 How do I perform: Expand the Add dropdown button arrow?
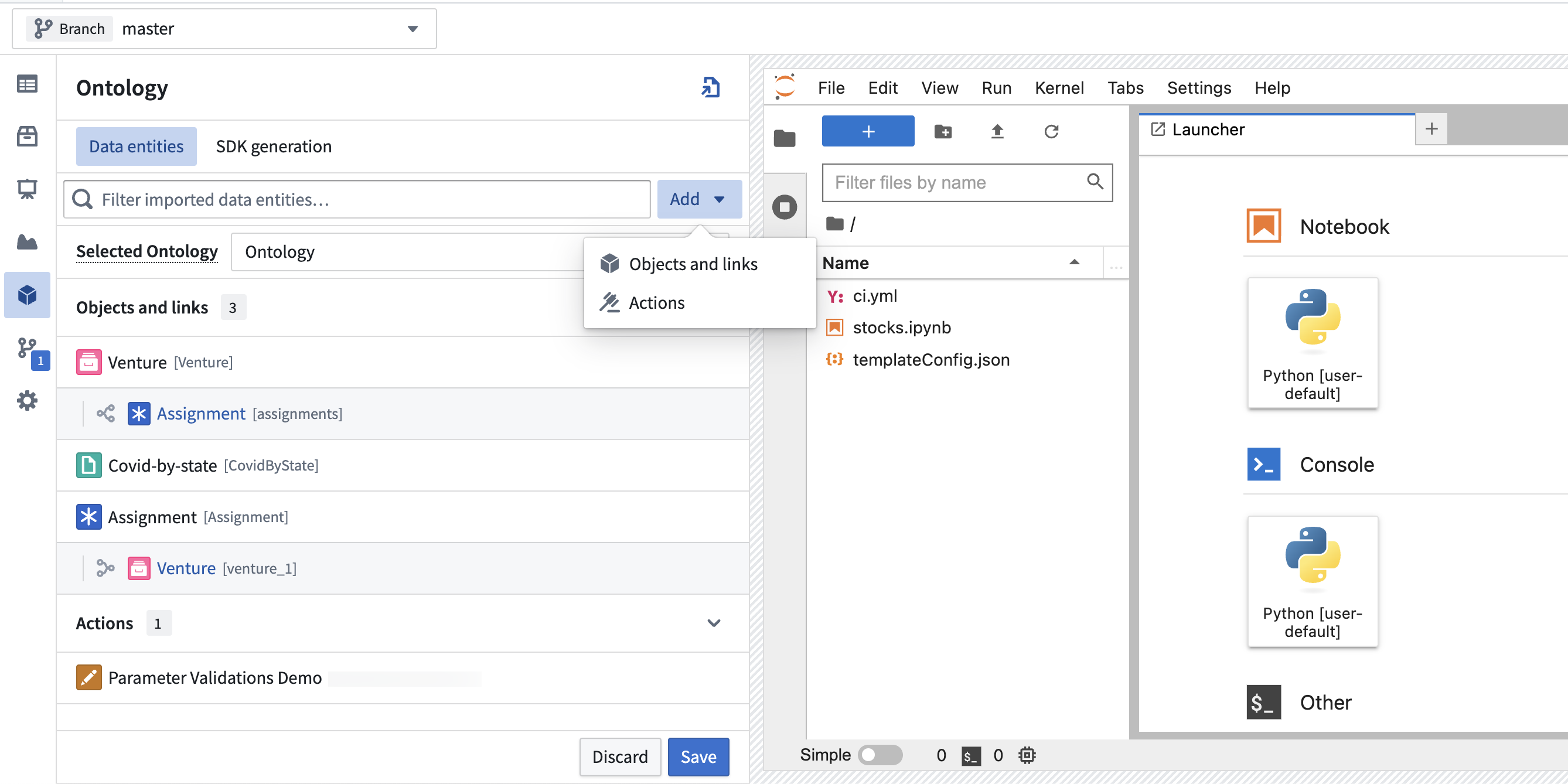(x=719, y=199)
